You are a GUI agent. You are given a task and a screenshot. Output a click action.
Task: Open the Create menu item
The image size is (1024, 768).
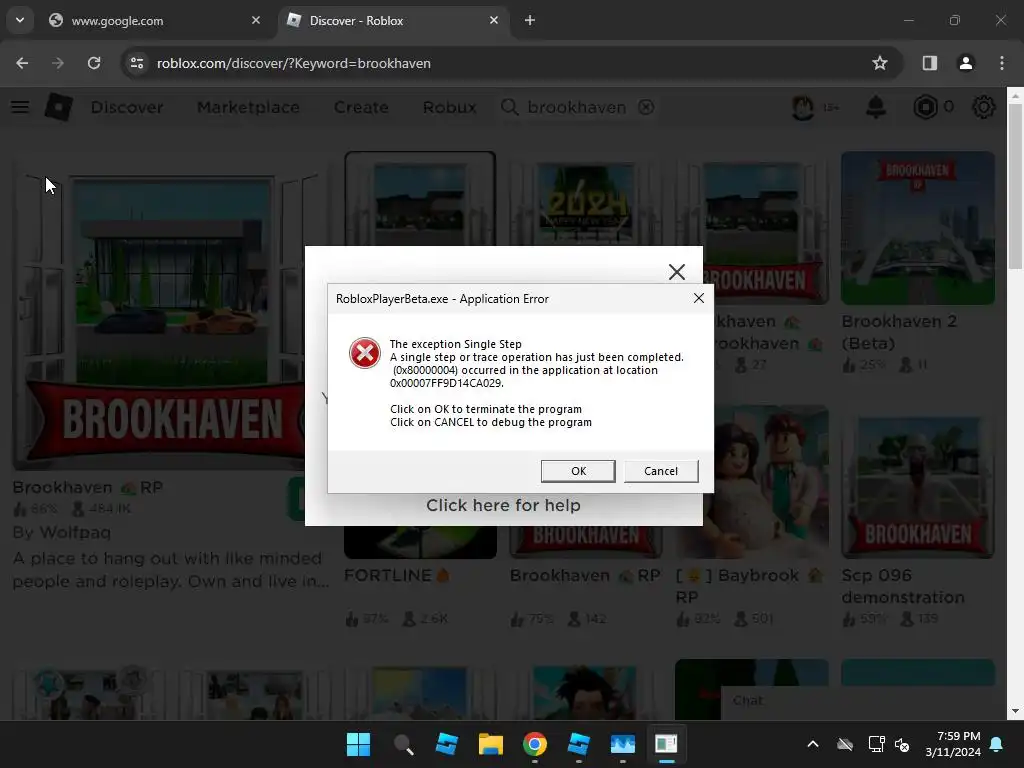click(361, 107)
